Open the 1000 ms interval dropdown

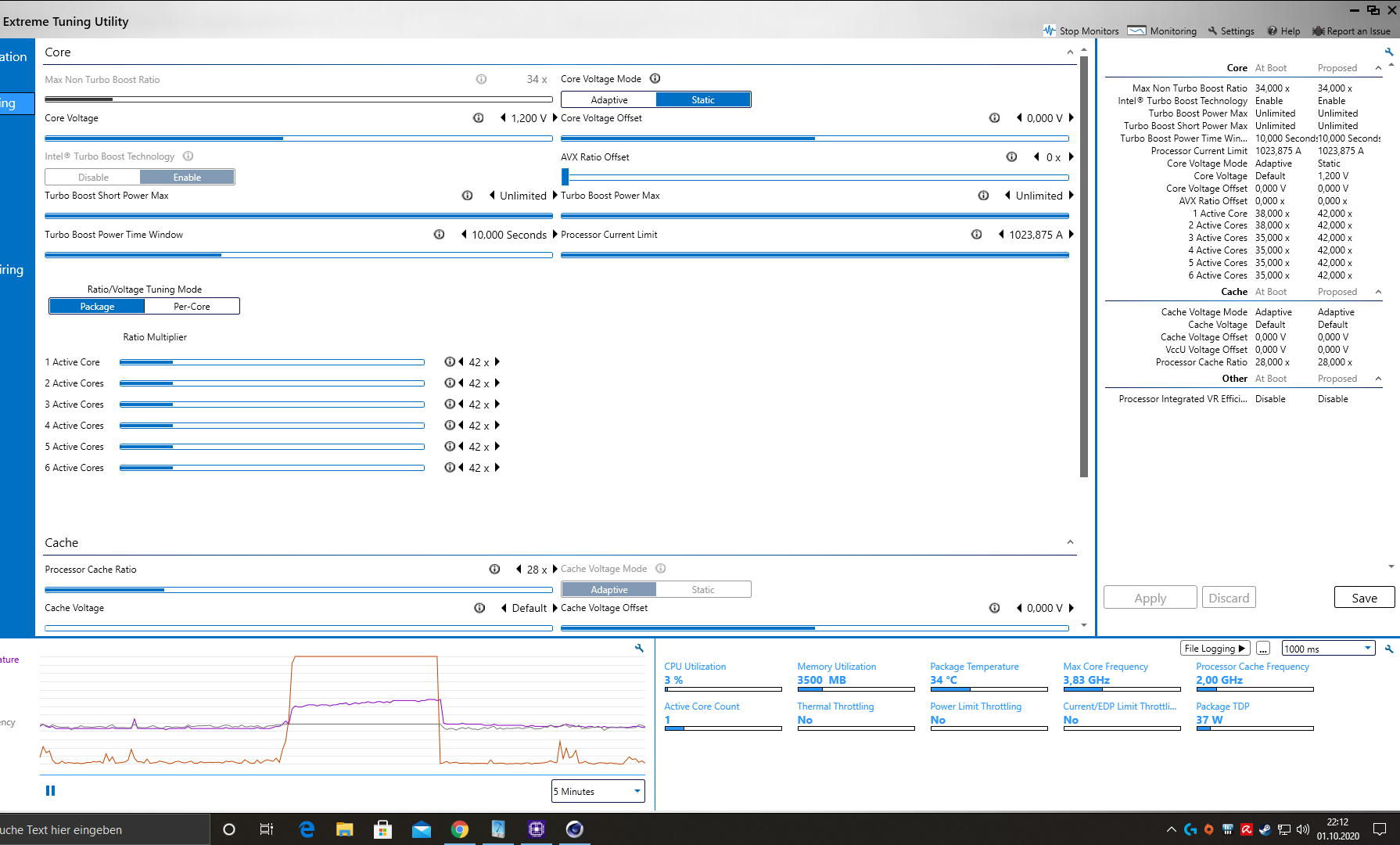1328,649
